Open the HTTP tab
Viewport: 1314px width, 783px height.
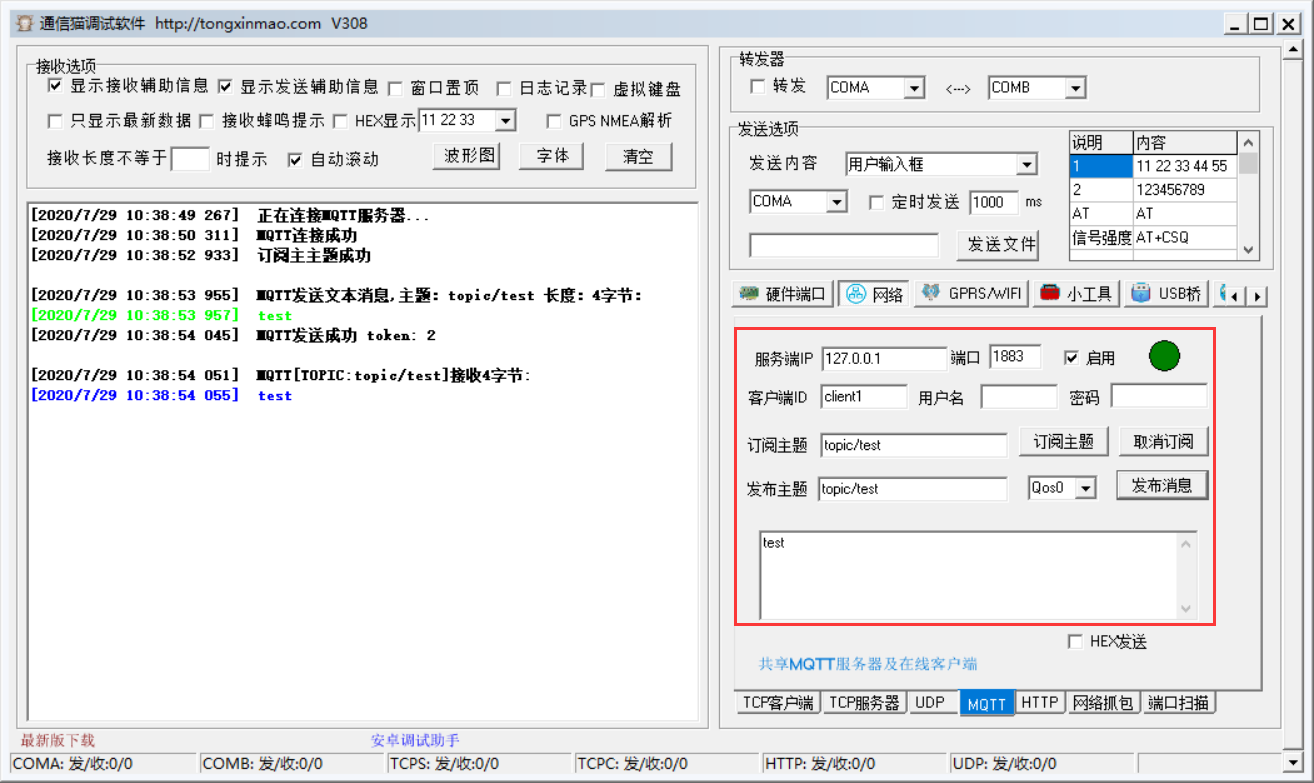pyautogui.click(x=1040, y=702)
